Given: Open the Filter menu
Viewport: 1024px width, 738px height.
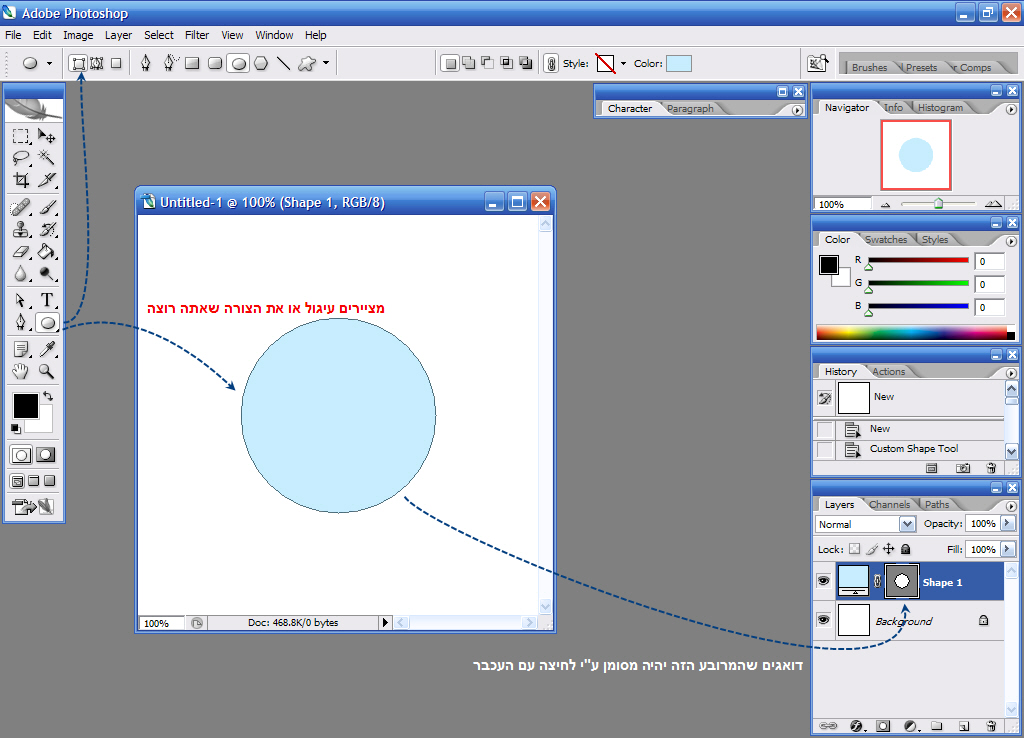Looking at the screenshot, I should tap(197, 35).
